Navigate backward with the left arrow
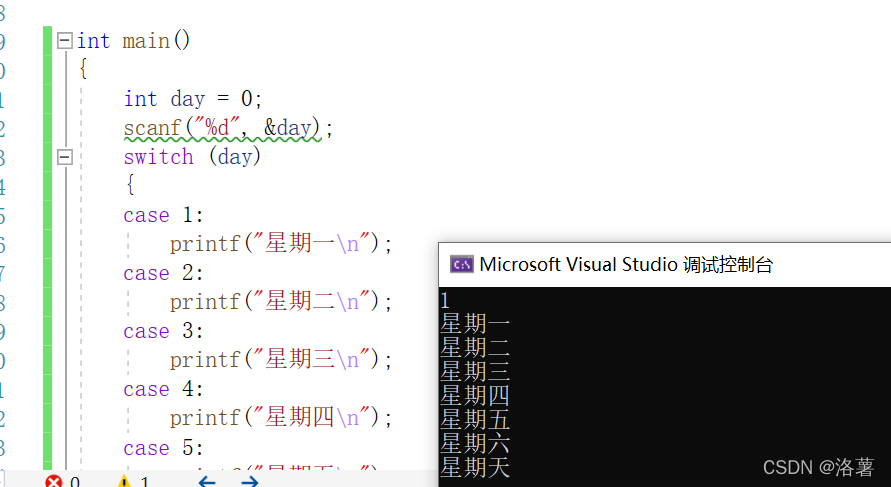 tap(207, 482)
